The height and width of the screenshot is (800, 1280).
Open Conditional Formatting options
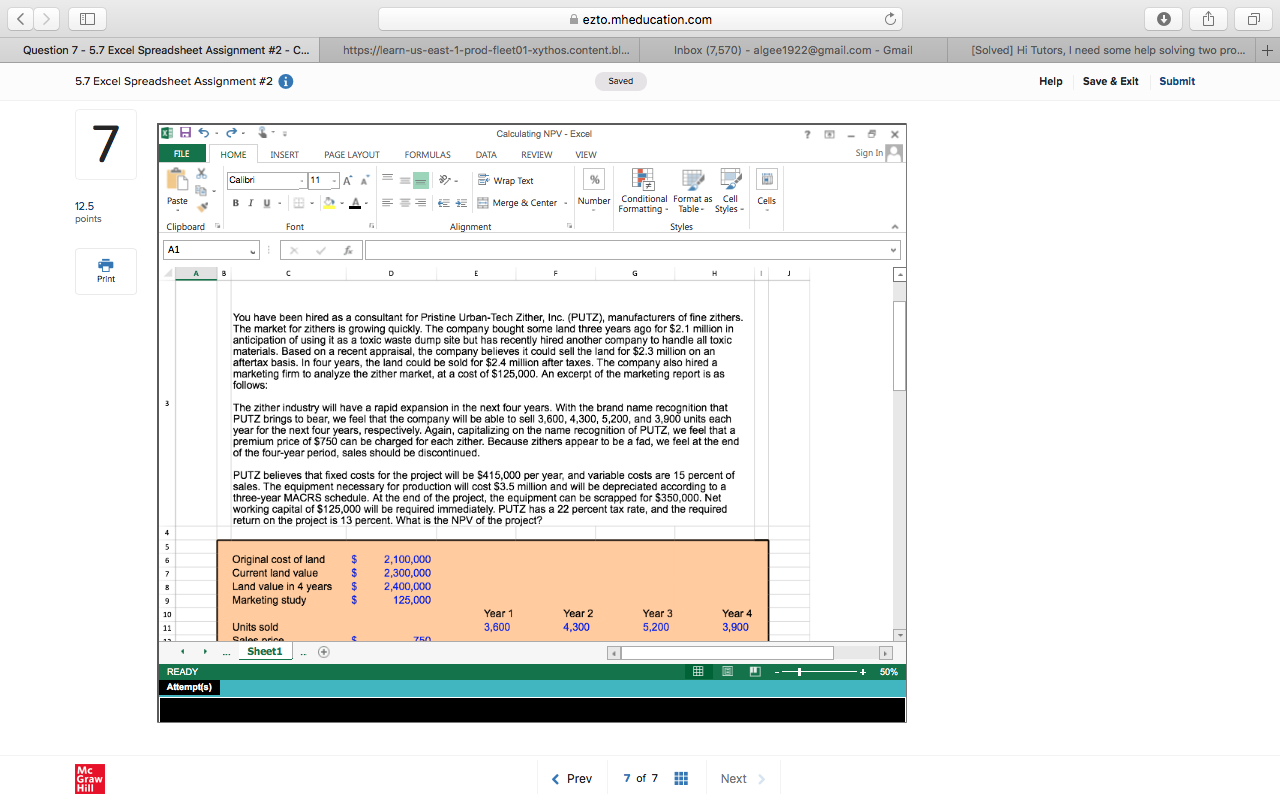[x=643, y=190]
